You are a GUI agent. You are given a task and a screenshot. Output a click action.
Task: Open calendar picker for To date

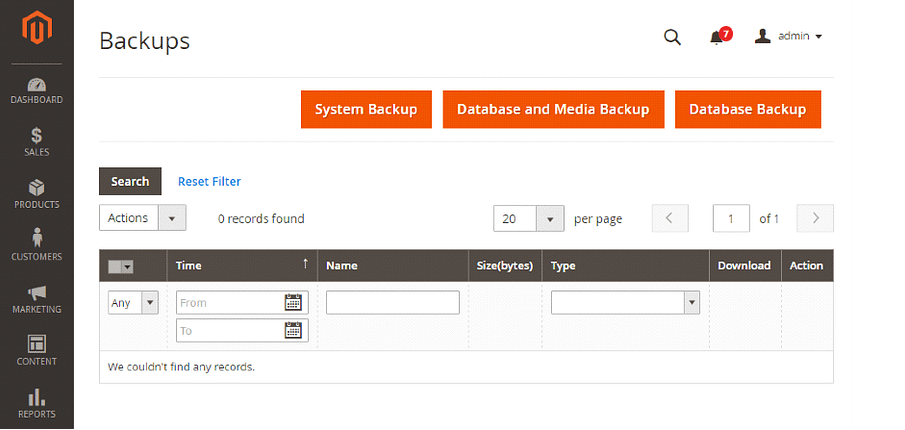[x=293, y=330]
